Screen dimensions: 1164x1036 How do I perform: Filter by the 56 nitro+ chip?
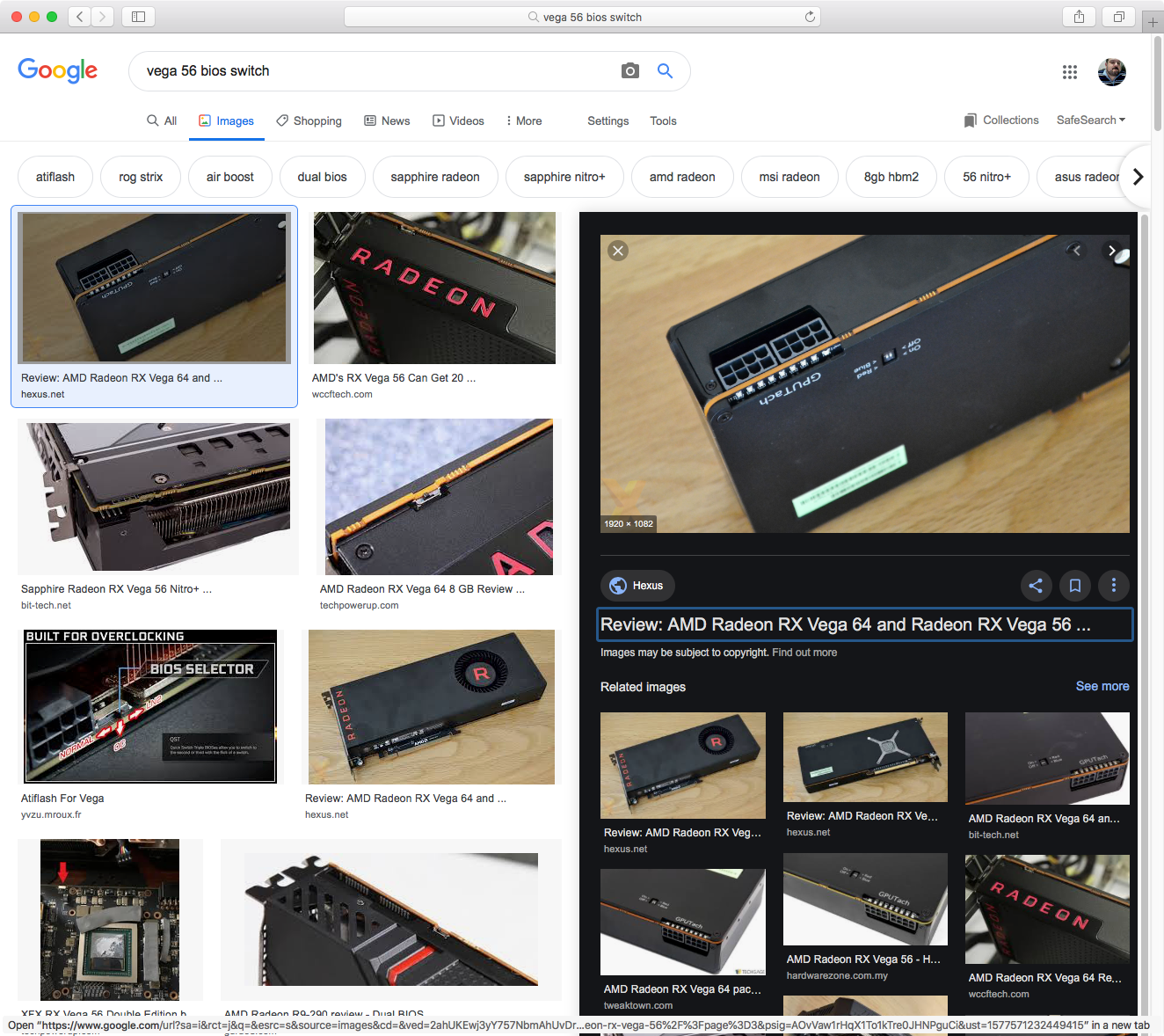[x=986, y=177]
